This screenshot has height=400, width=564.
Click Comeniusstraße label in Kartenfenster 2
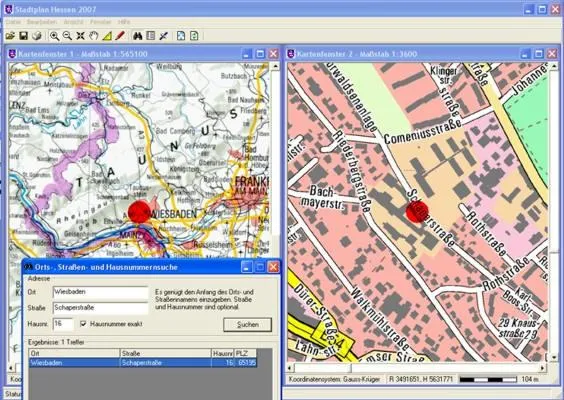[423, 132]
